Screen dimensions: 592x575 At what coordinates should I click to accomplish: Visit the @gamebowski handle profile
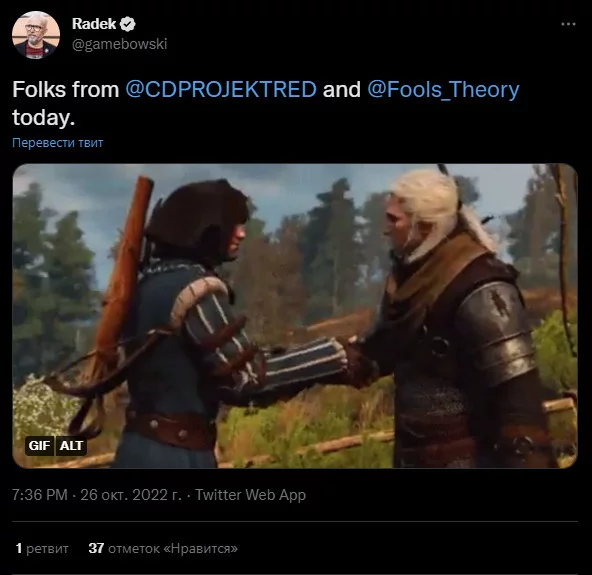(119, 44)
